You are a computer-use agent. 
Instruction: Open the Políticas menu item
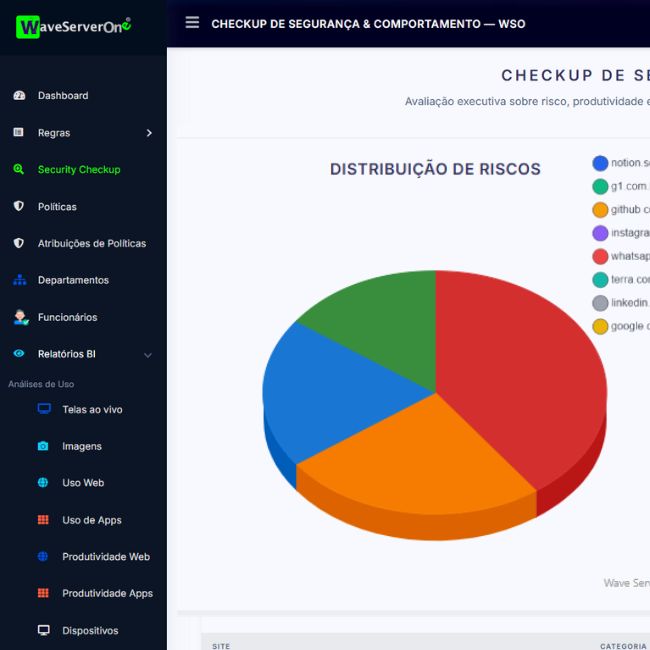pyautogui.click(x=57, y=207)
